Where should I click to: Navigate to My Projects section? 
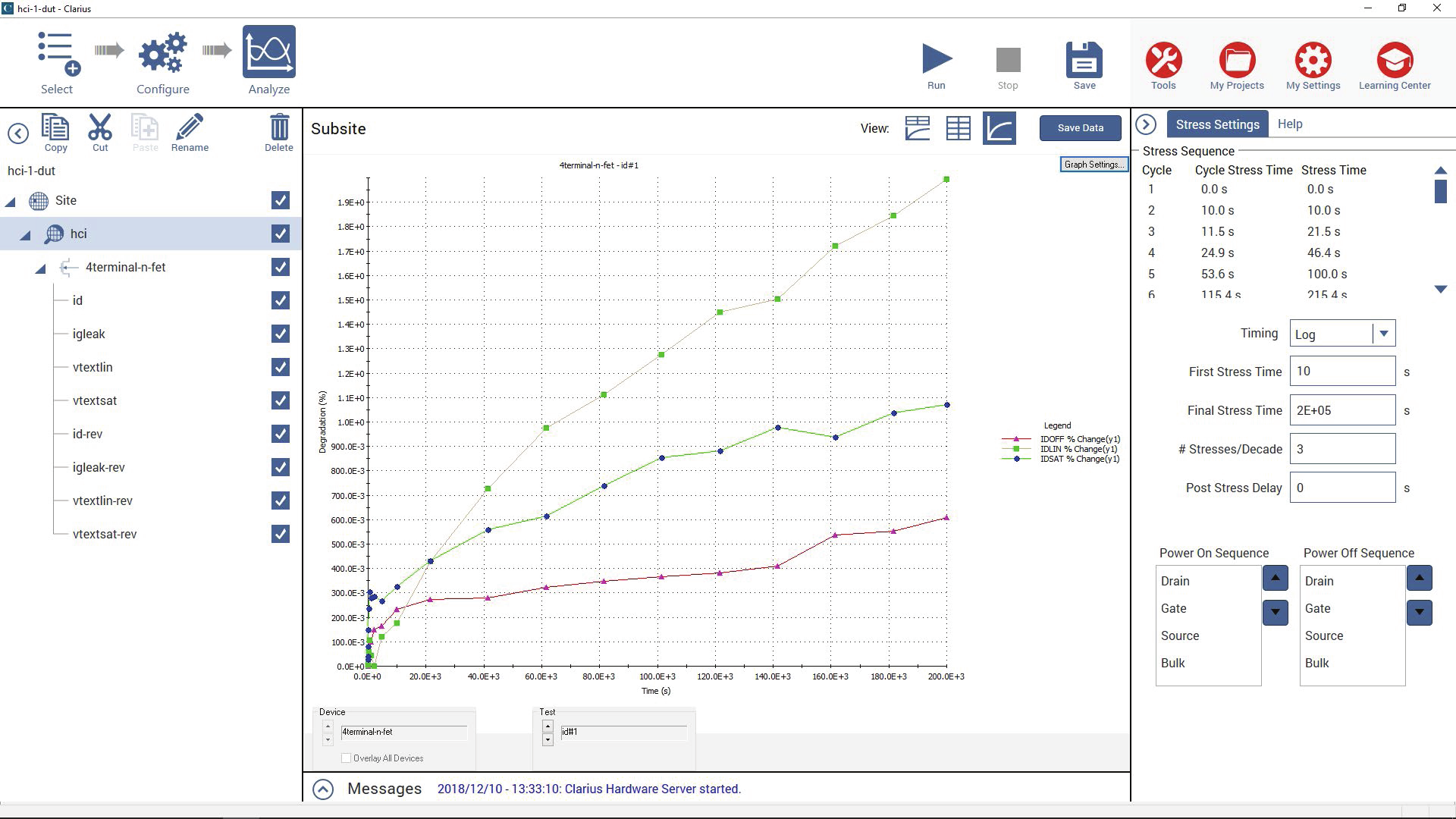pos(1238,61)
